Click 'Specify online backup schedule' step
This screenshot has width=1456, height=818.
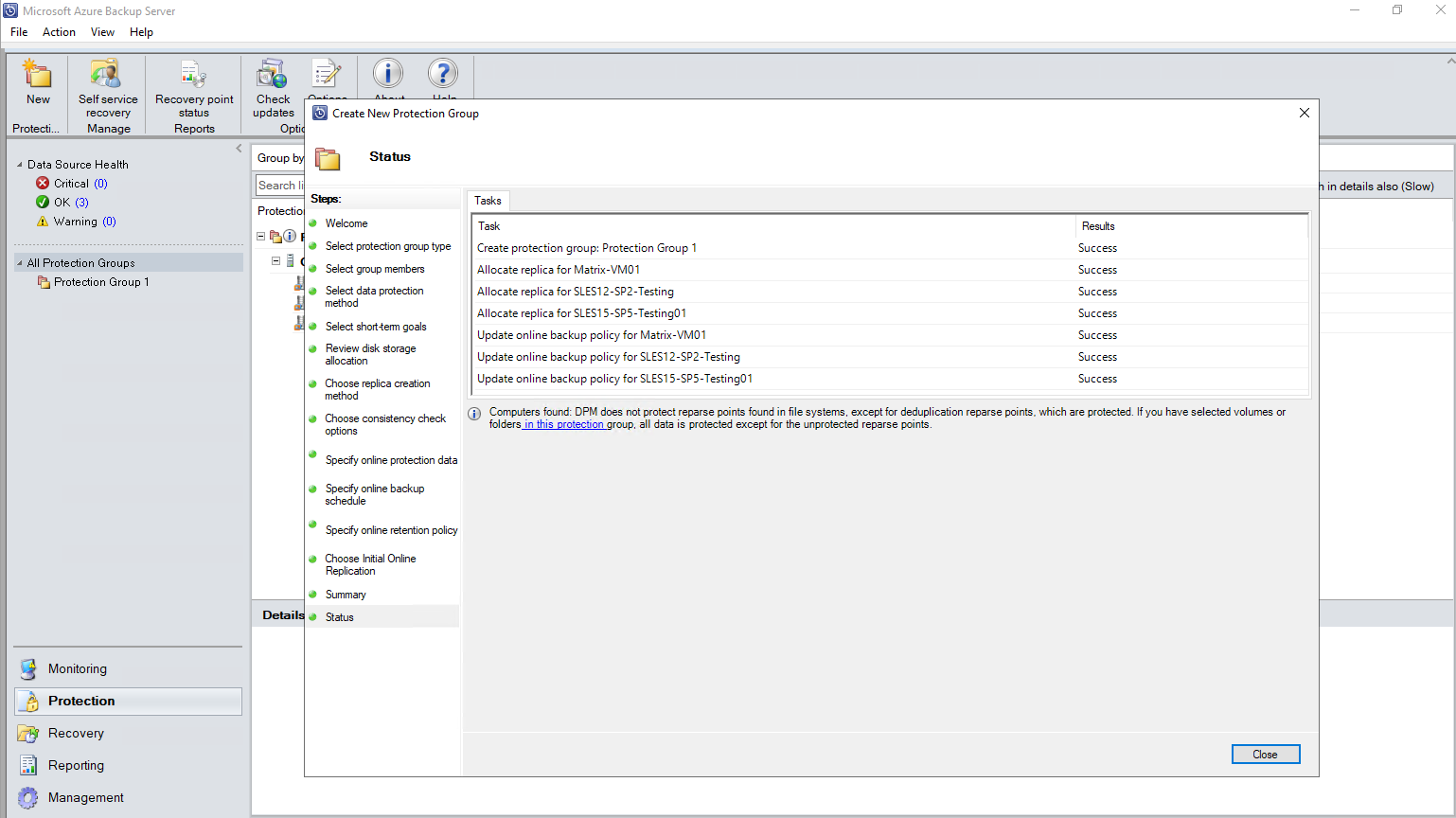click(x=374, y=494)
